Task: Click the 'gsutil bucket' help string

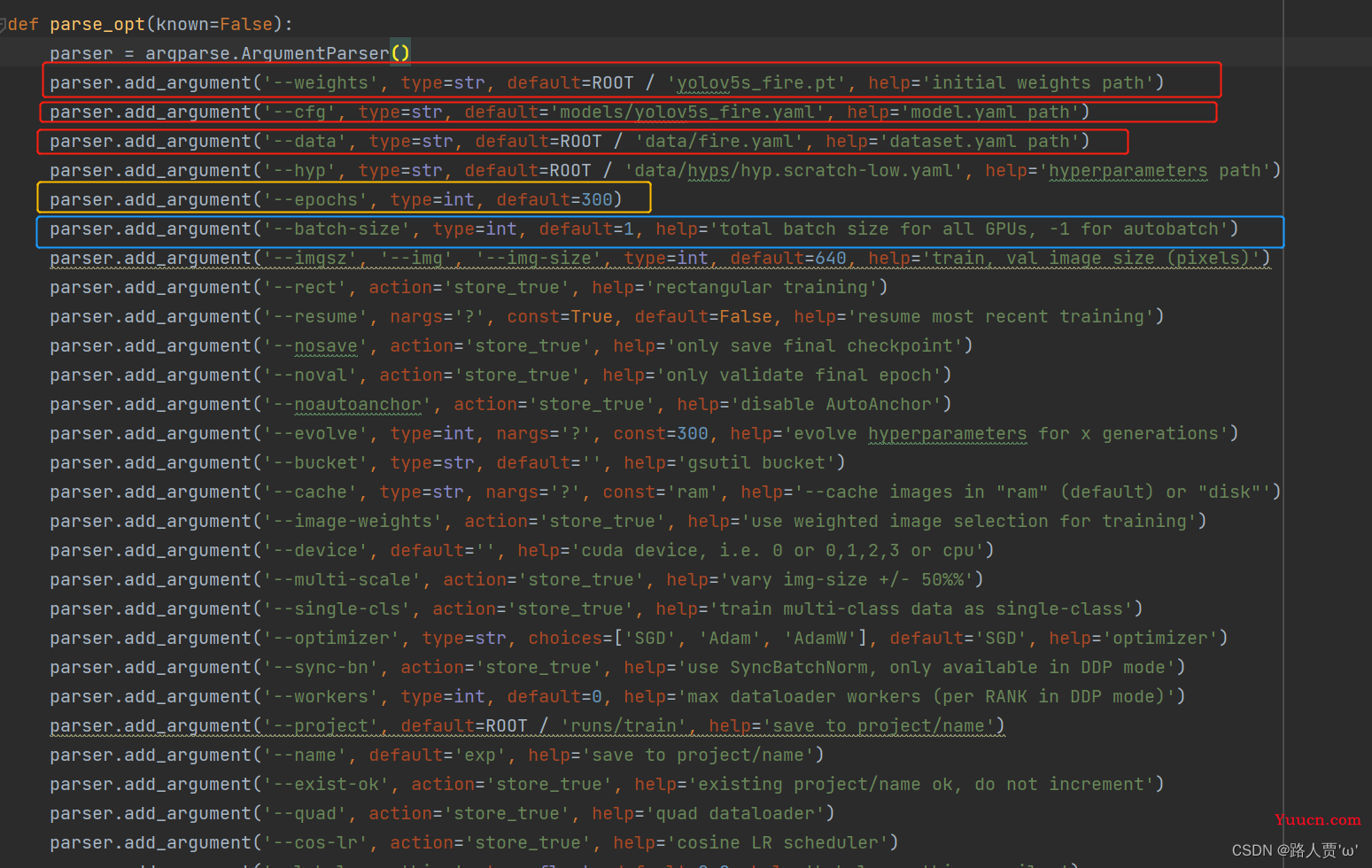Action: coord(756,463)
